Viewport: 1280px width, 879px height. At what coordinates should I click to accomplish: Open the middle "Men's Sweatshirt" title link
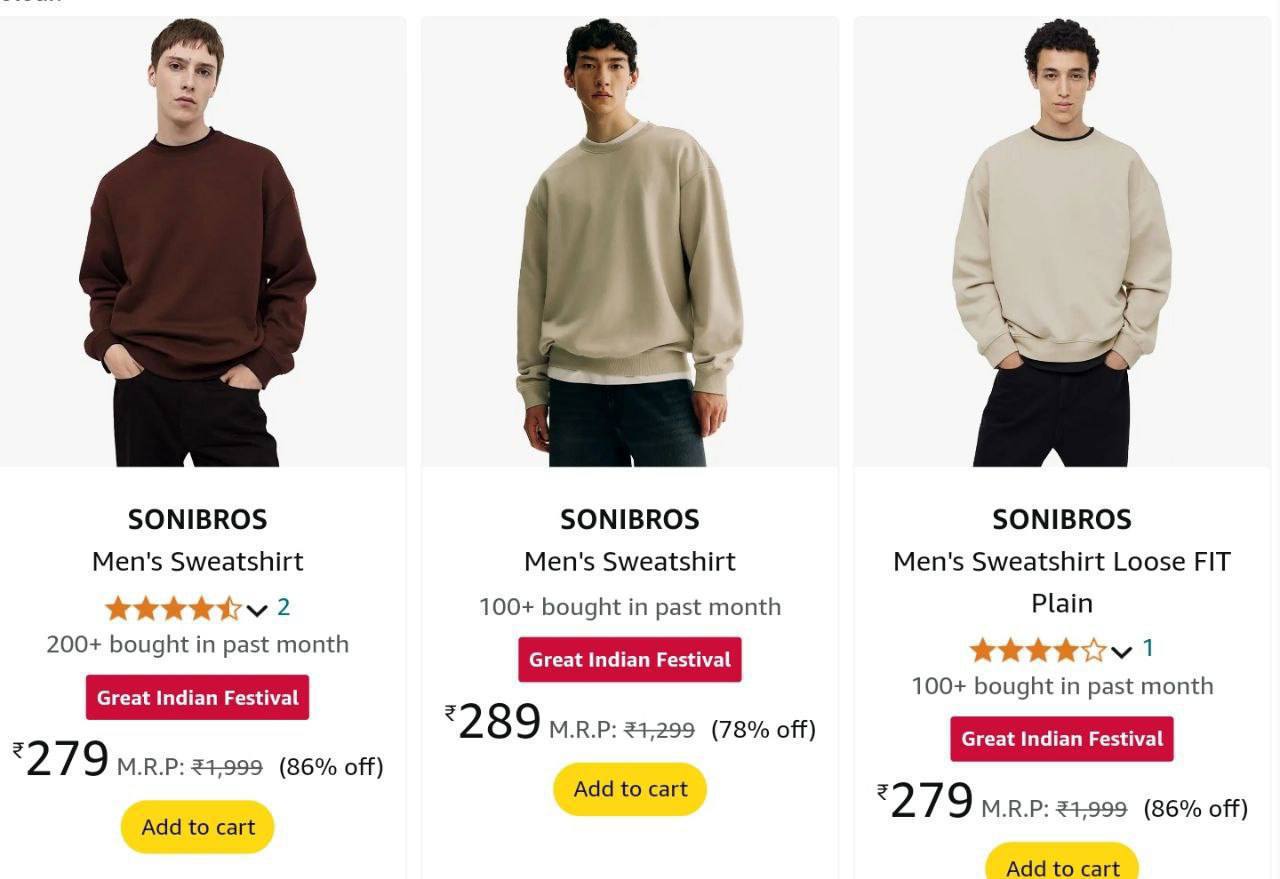click(630, 561)
